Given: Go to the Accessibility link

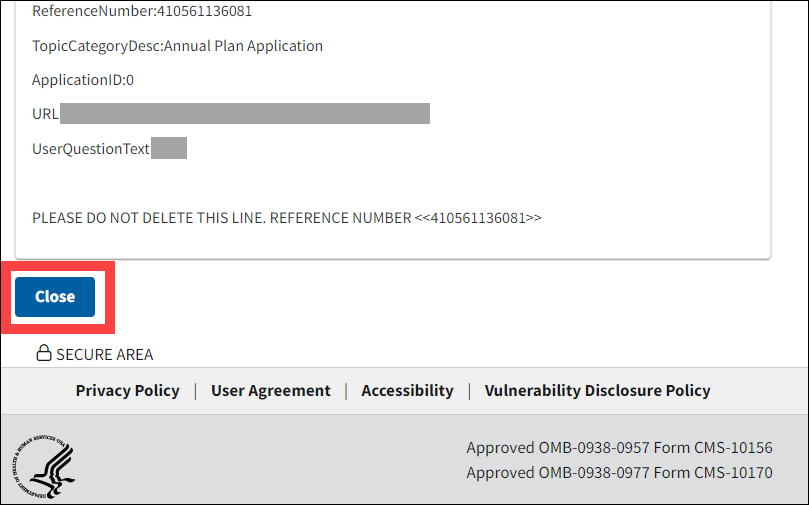Looking at the screenshot, I should point(407,391).
